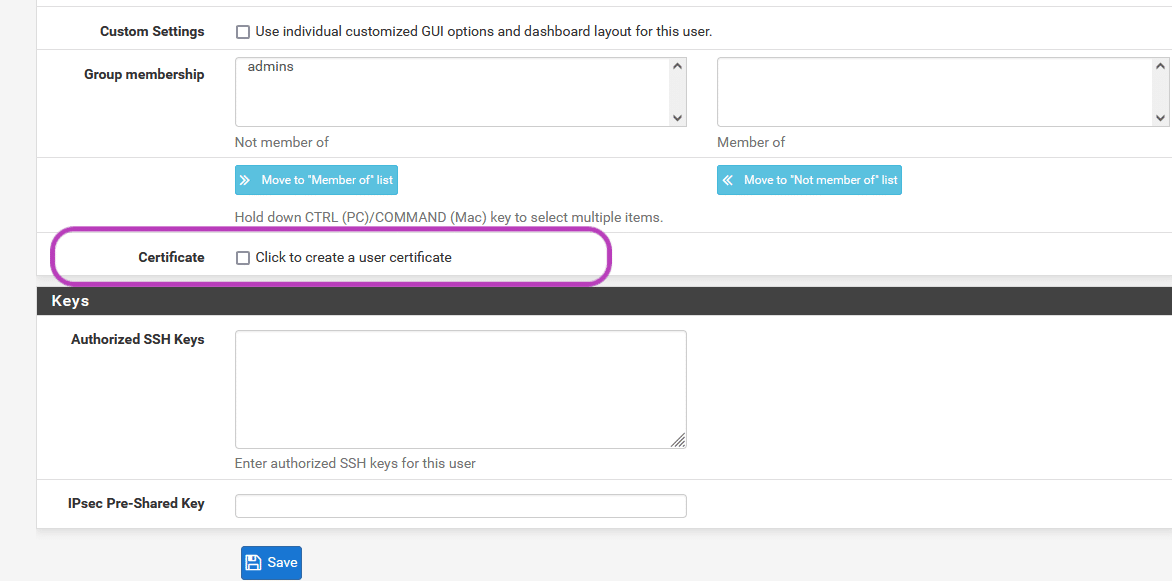Viewport: 1172px width, 581px height.
Task: Click the Certificate row label
Action: (171, 257)
